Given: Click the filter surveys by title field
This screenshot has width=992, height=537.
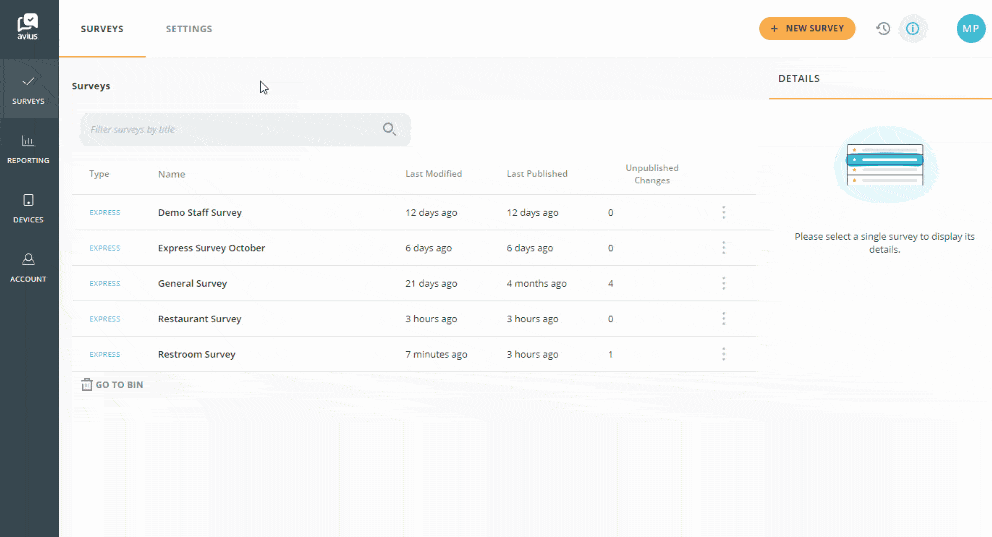Looking at the screenshot, I should (230, 130).
